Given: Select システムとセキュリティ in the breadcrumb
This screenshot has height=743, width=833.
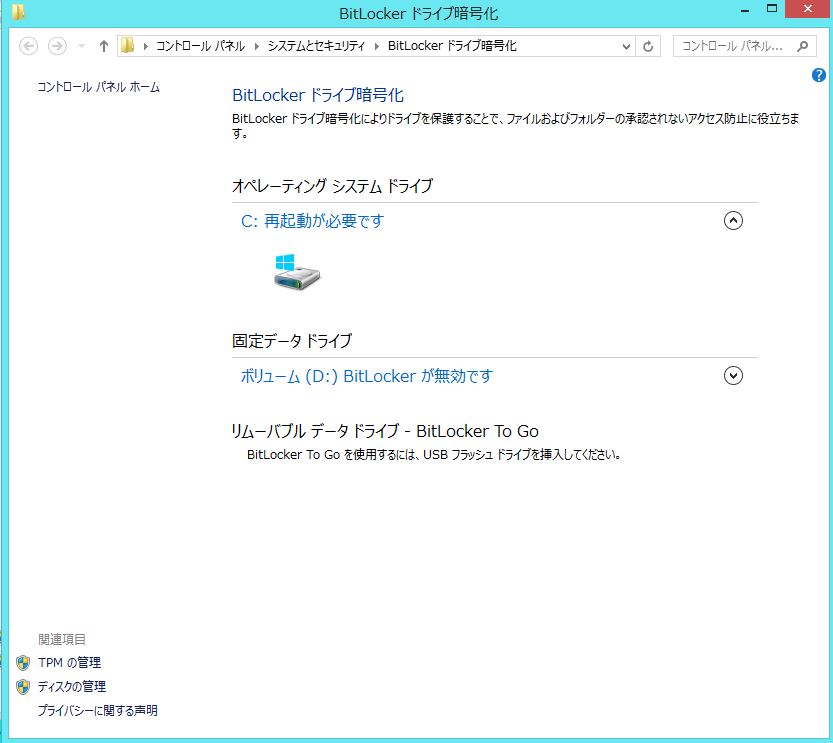Looking at the screenshot, I should (316, 46).
